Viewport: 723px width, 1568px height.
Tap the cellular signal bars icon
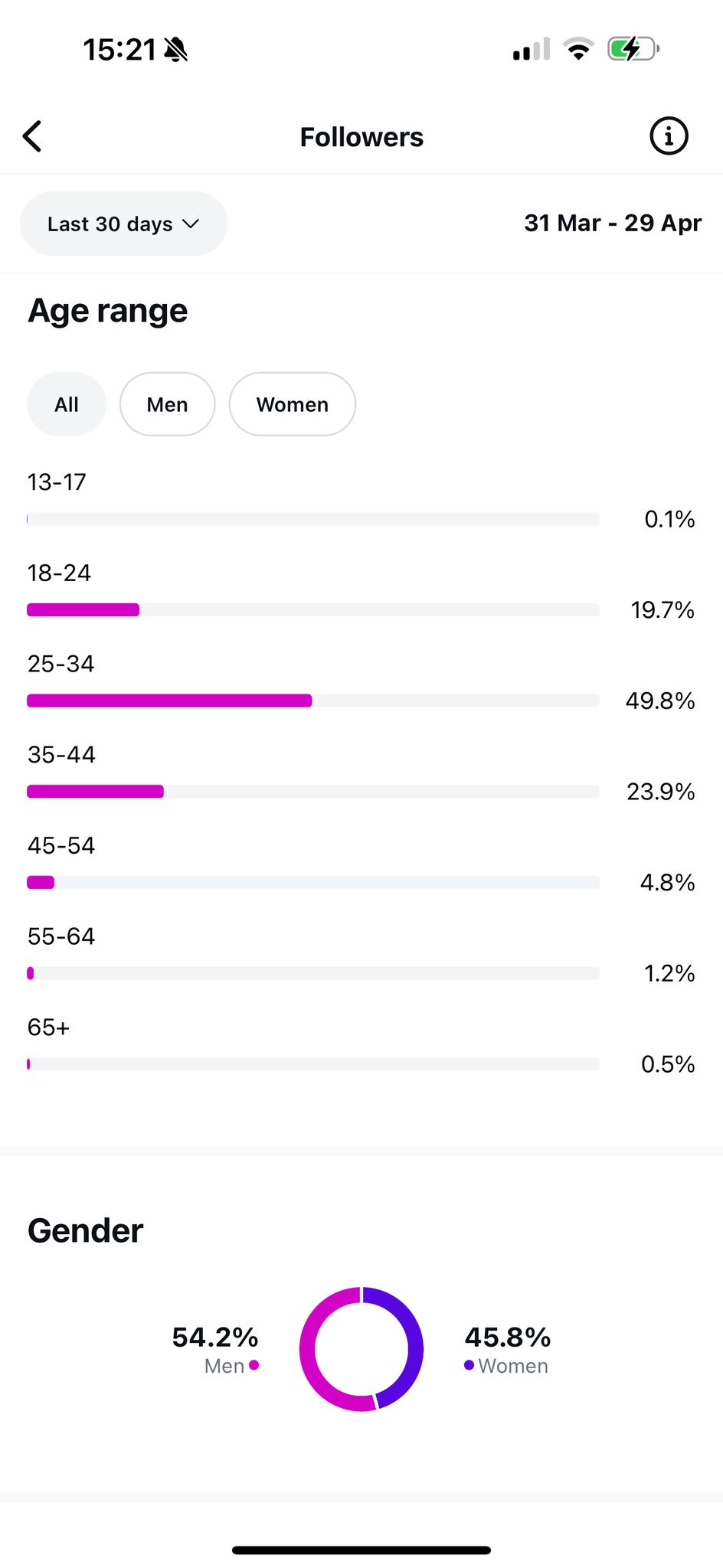point(532,49)
